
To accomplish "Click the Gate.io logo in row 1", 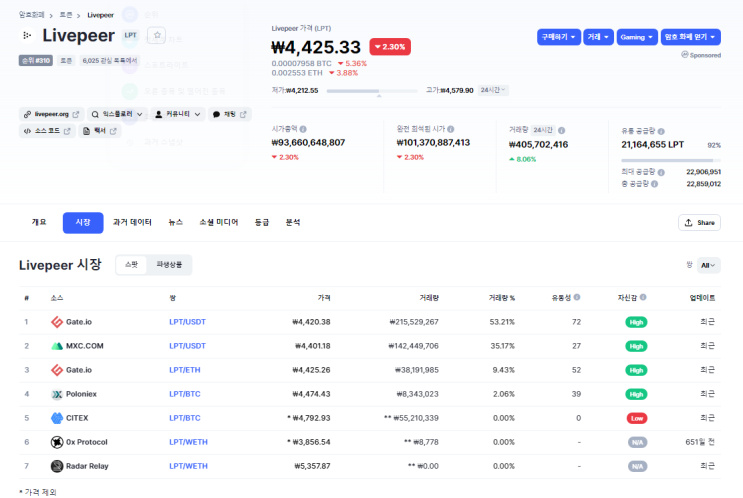I will 57,322.
